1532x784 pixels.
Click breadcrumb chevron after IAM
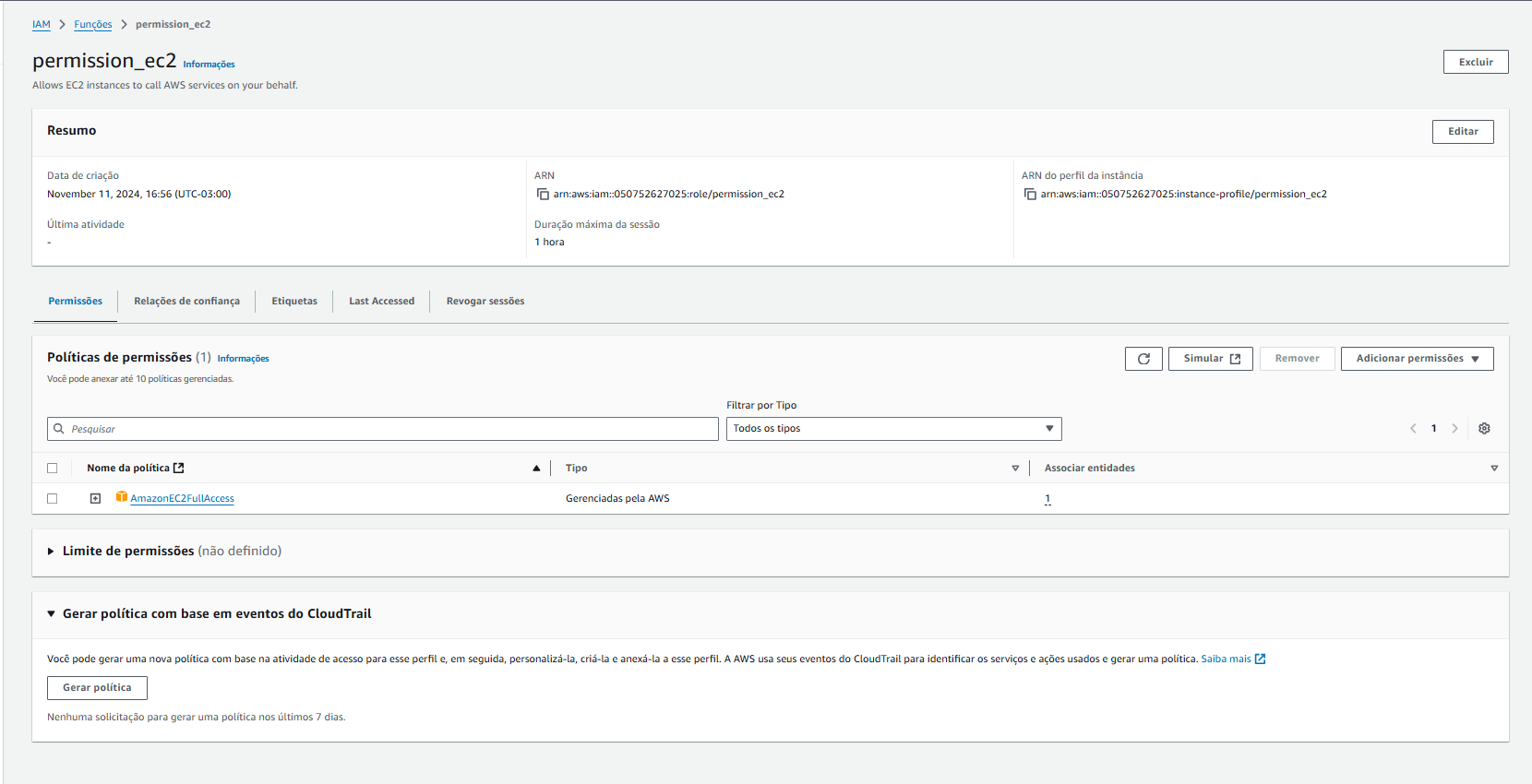tap(63, 25)
